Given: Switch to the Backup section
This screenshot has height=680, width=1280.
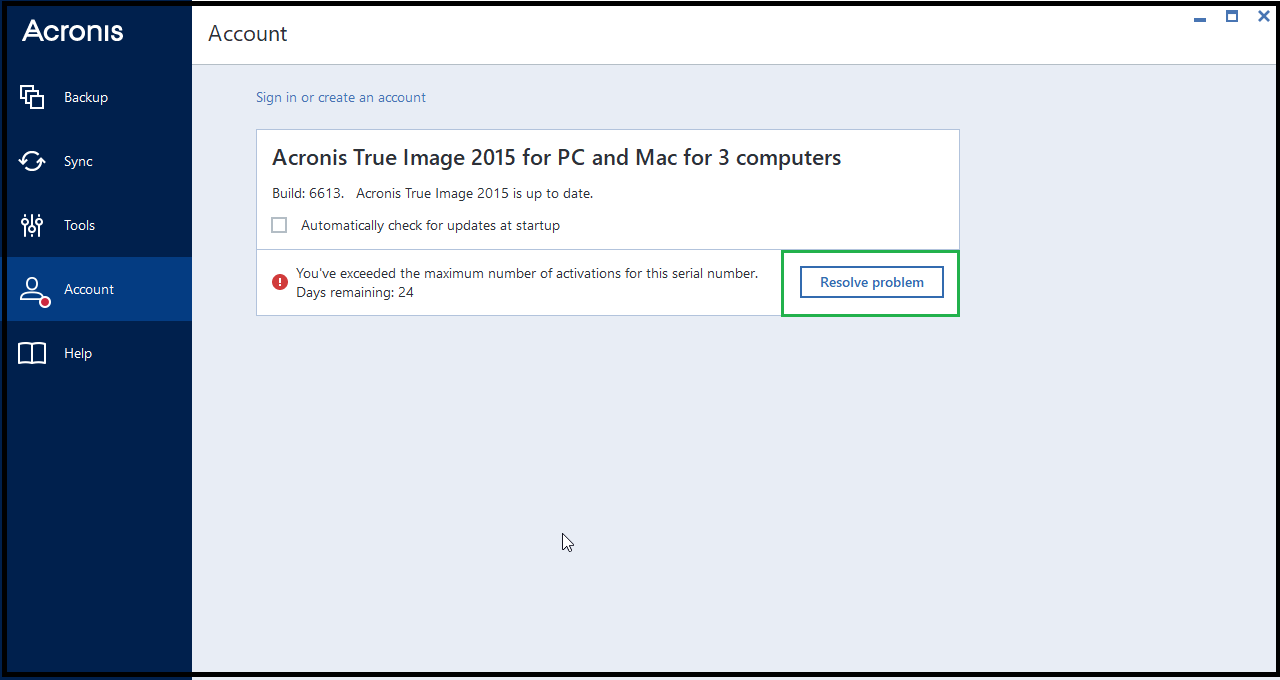Looking at the screenshot, I should tap(85, 96).
